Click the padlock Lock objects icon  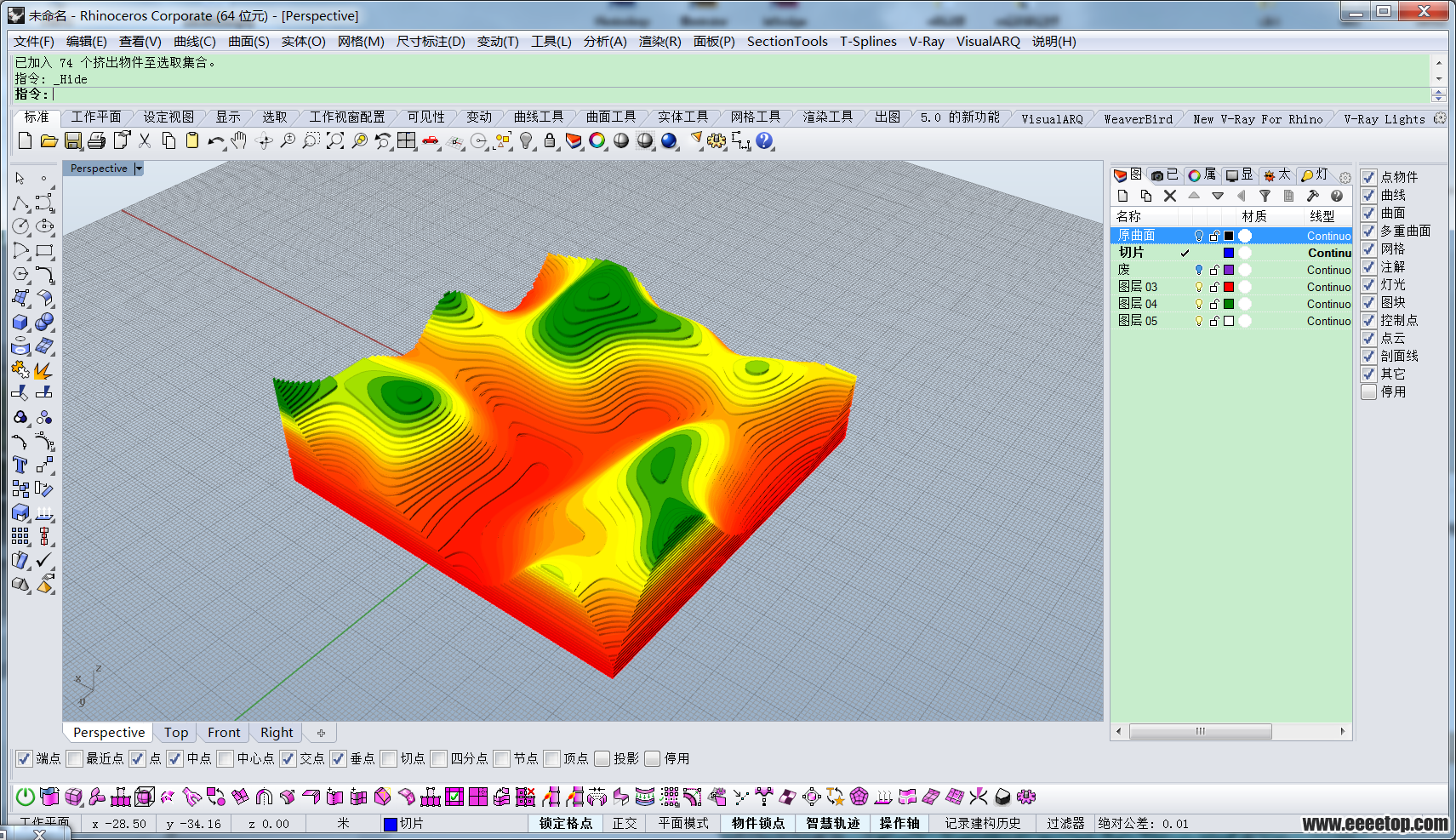click(x=550, y=140)
